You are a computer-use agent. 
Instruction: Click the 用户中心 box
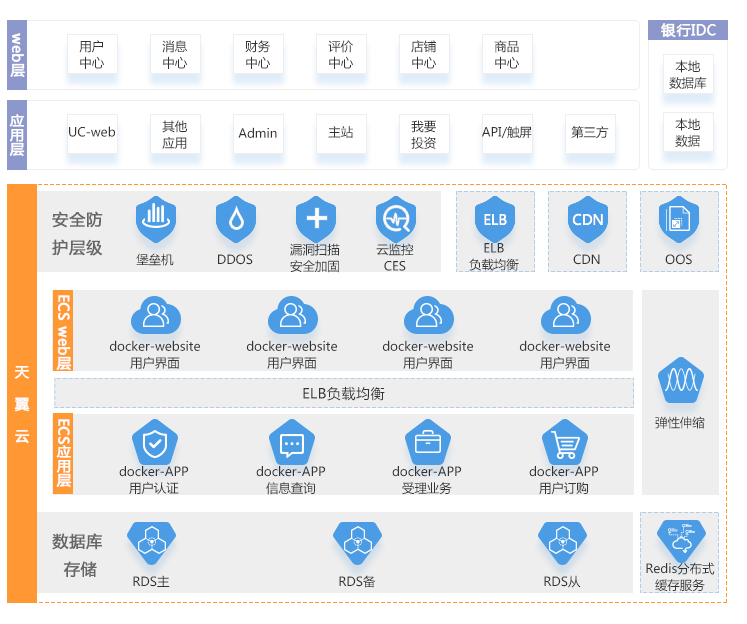point(92,54)
